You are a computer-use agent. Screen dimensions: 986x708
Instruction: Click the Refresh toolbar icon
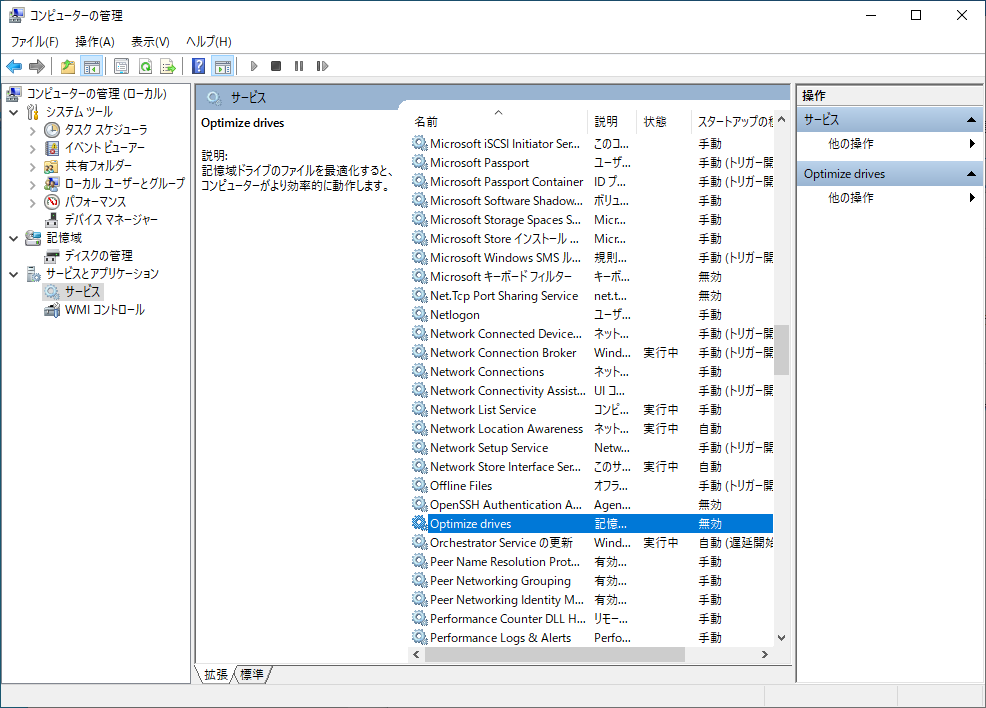pyautogui.click(x=145, y=66)
